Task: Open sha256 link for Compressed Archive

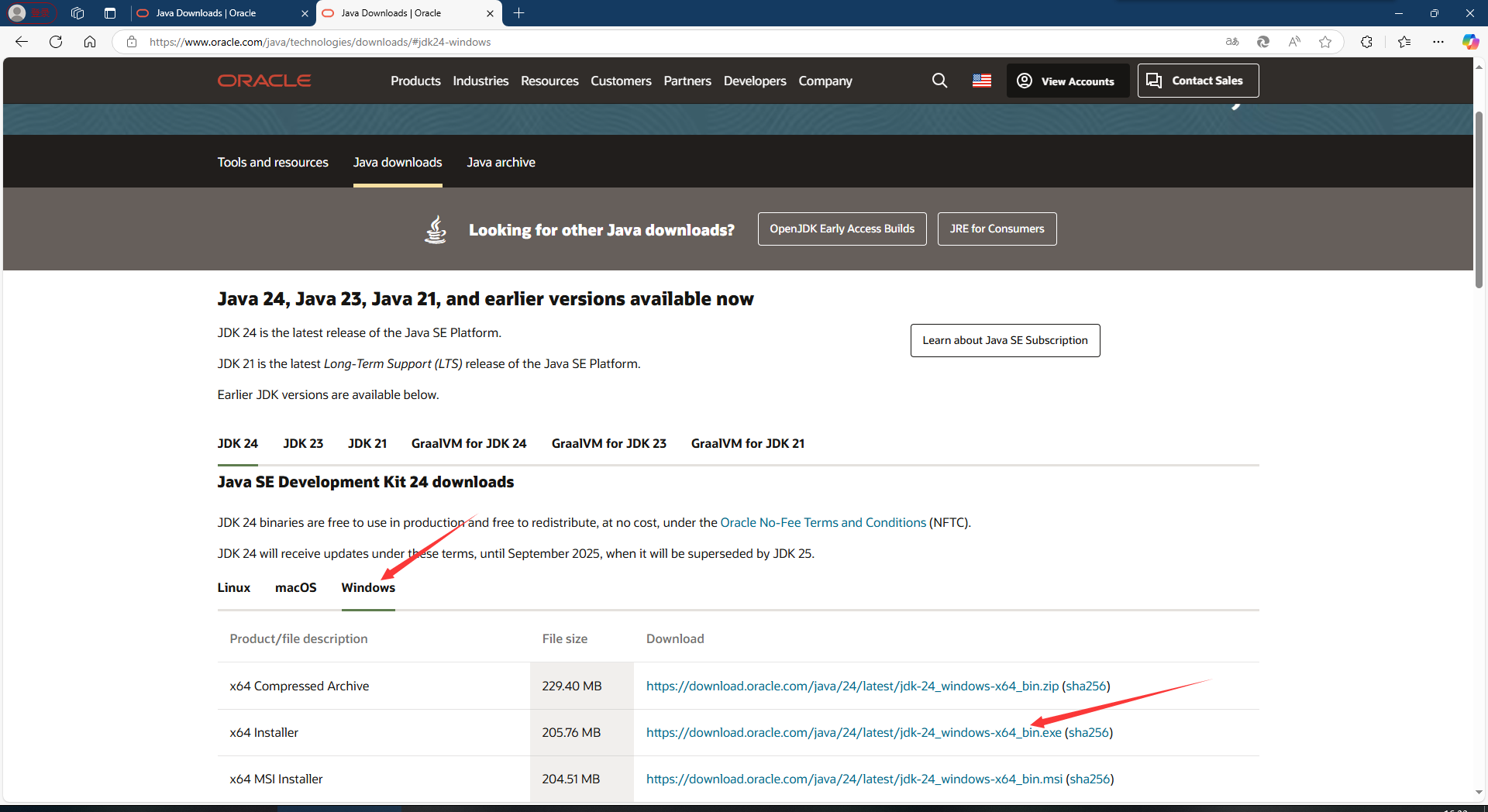Action: (1086, 686)
